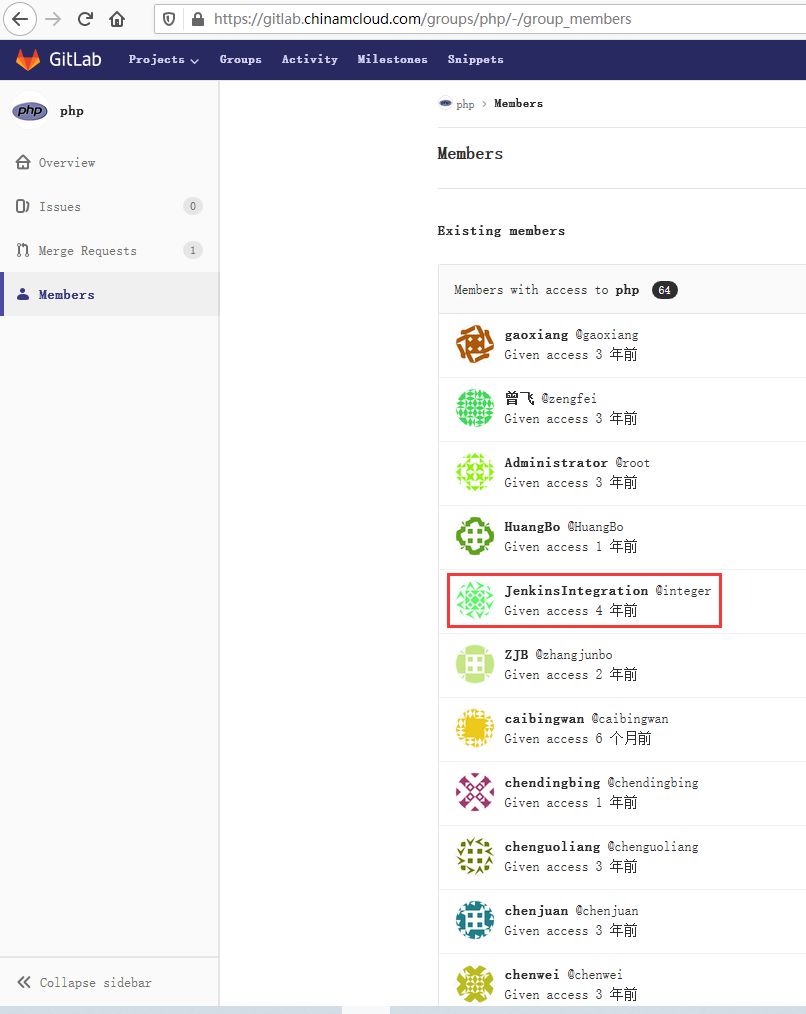
Task: Click the php breadcrumb link
Action: [465, 104]
